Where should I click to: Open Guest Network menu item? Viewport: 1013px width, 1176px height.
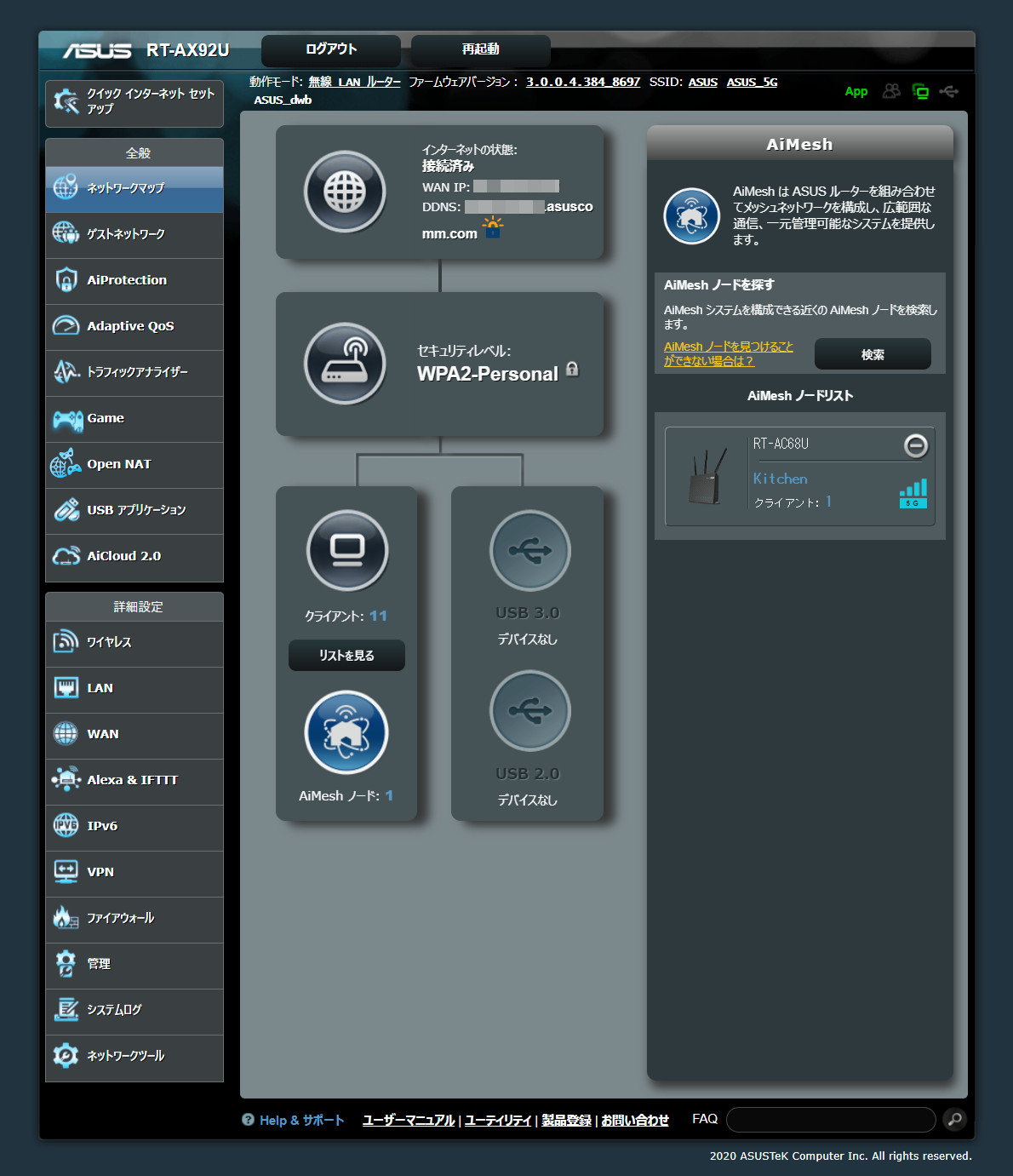tap(134, 234)
